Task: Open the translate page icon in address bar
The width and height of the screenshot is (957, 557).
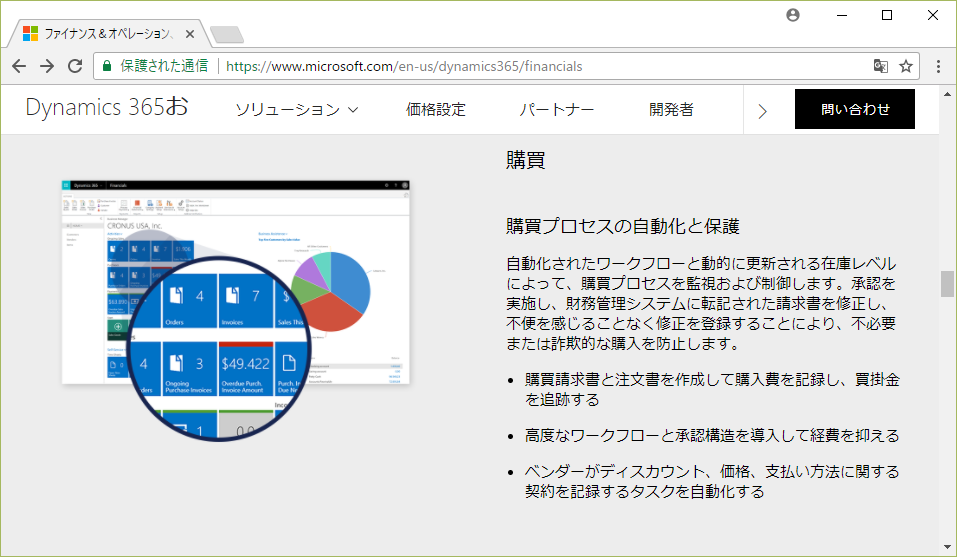Action: point(880,66)
